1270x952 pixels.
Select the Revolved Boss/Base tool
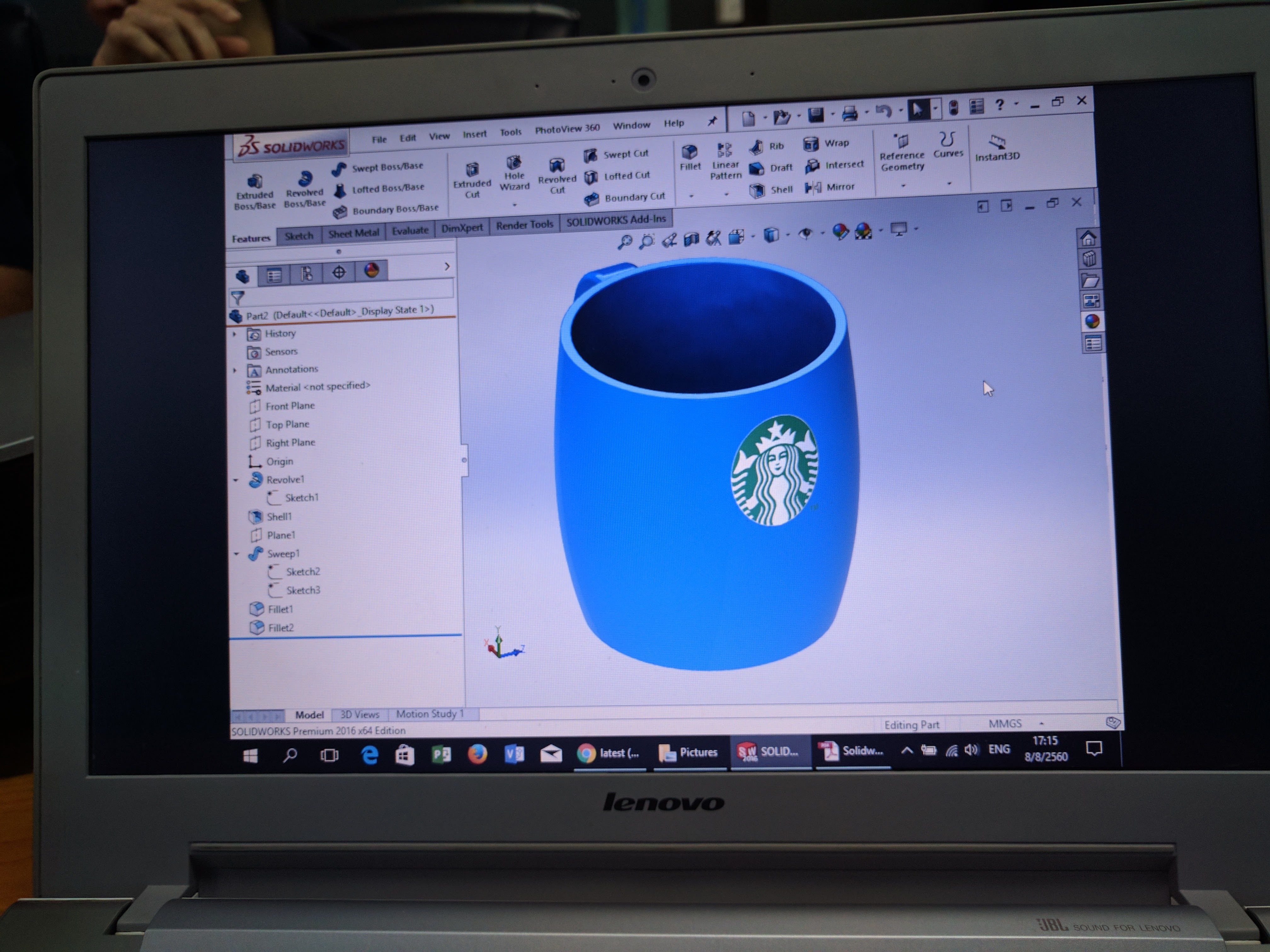point(304,190)
